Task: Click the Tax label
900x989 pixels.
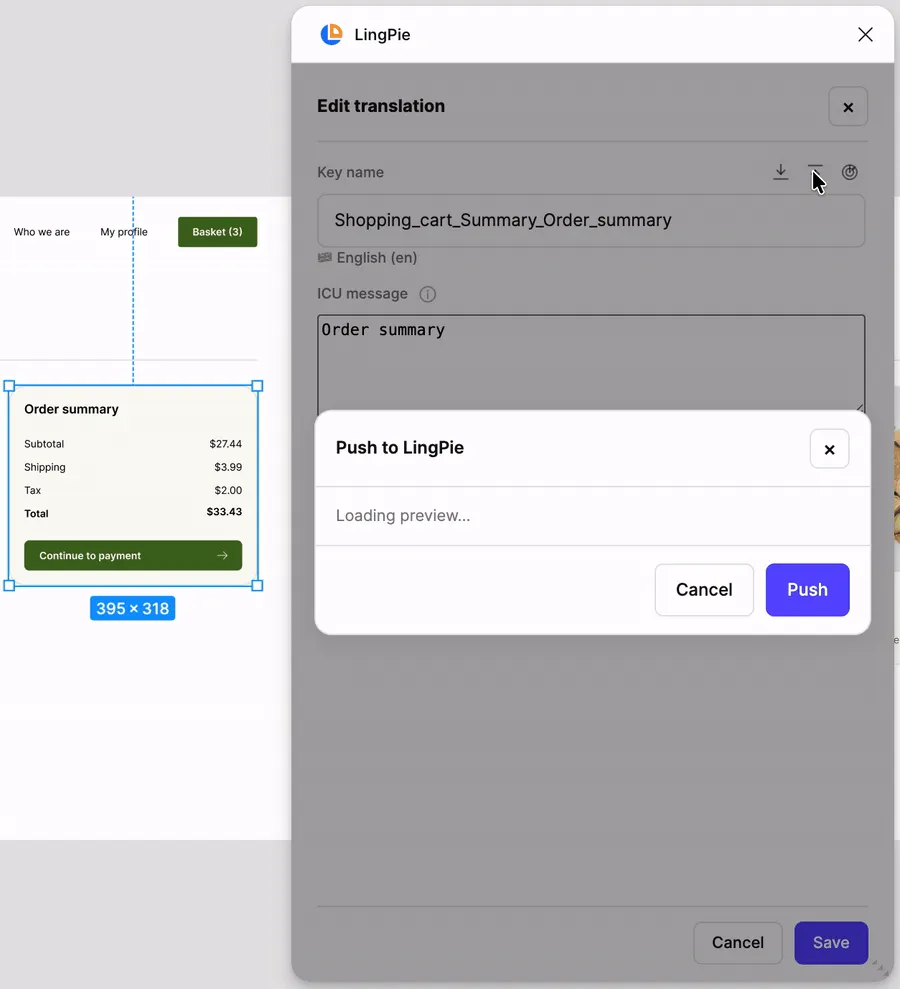Action: pyautogui.click(x=33, y=490)
